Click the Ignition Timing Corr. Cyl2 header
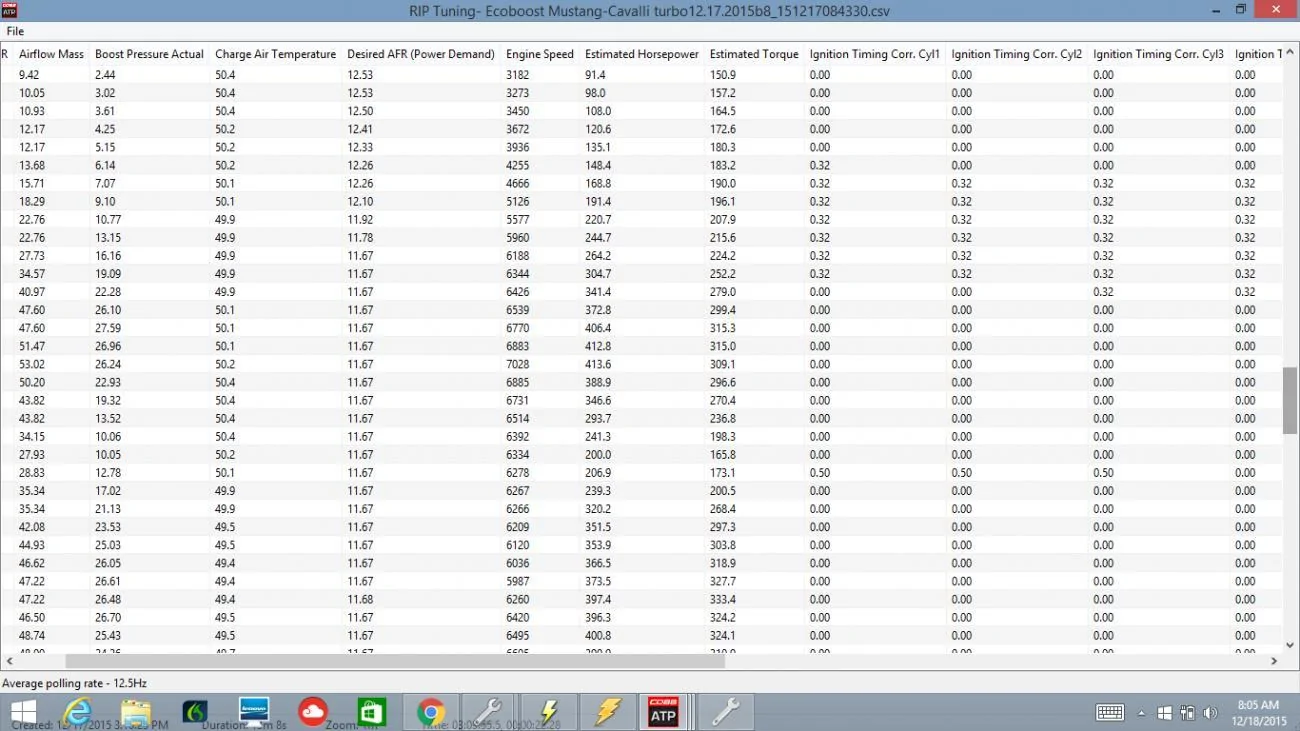Viewport: 1300px width, 731px height. (1017, 54)
